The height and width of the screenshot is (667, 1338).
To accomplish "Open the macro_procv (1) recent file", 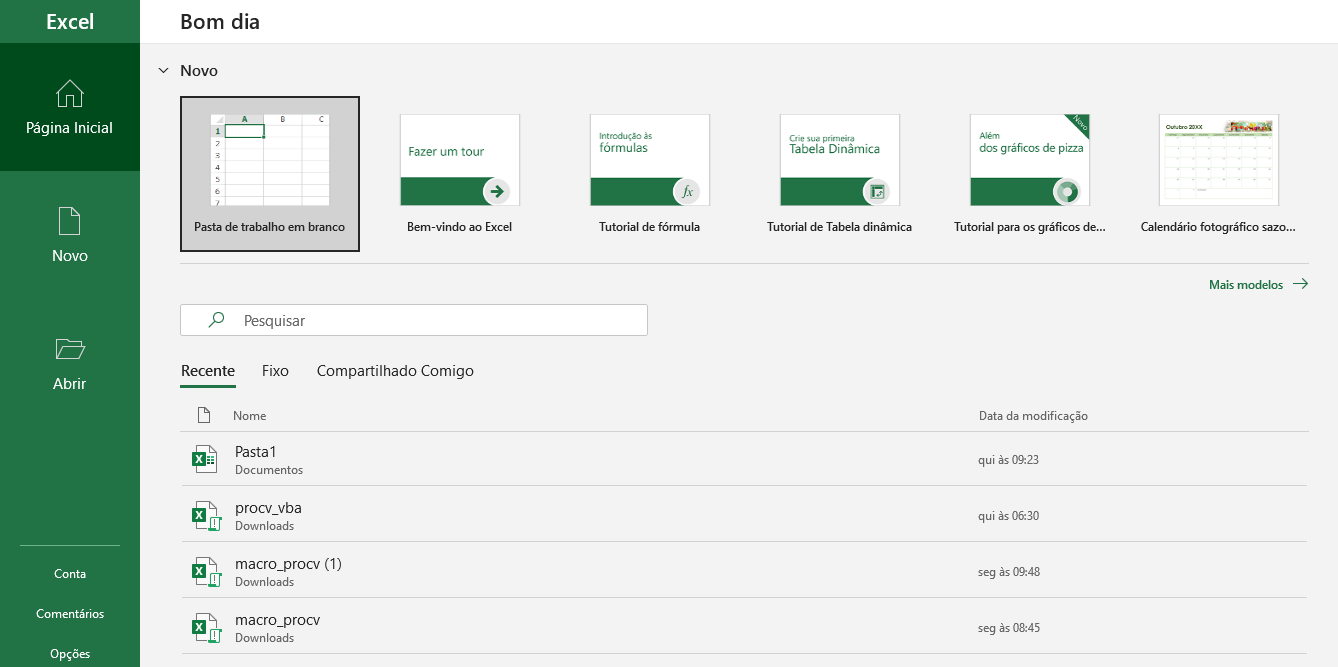I will [744, 572].
